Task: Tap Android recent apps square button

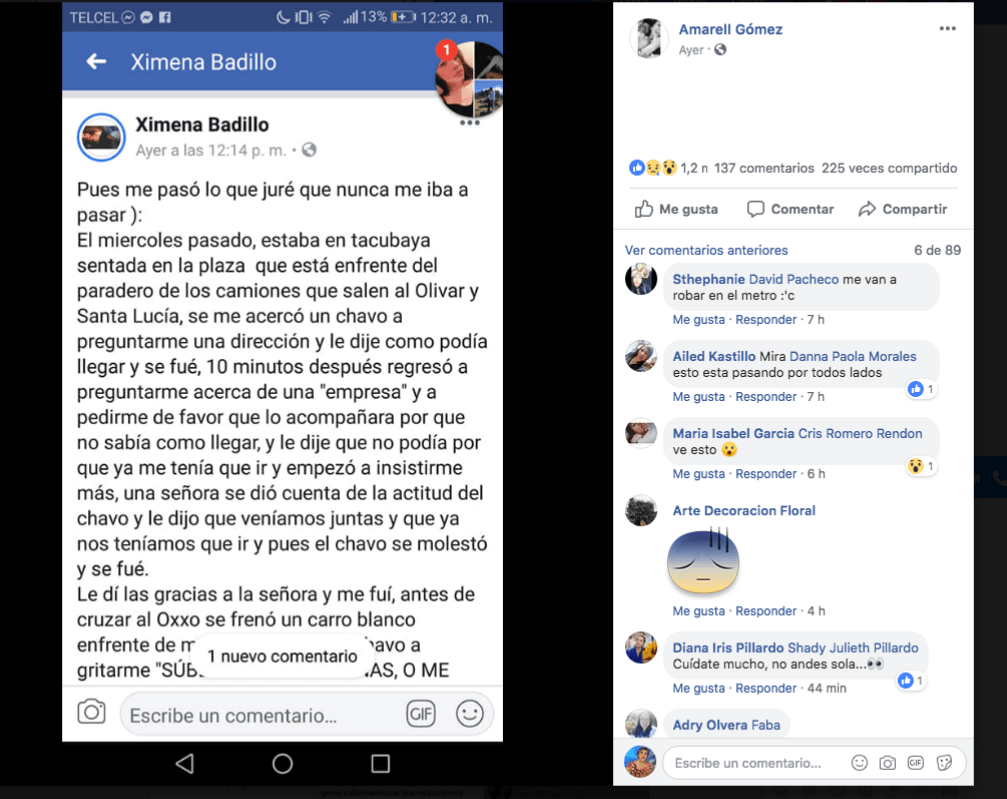Action: point(380,763)
